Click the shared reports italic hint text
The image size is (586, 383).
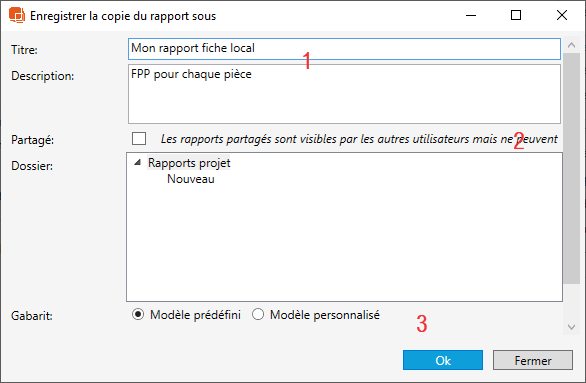click(359, 139)
